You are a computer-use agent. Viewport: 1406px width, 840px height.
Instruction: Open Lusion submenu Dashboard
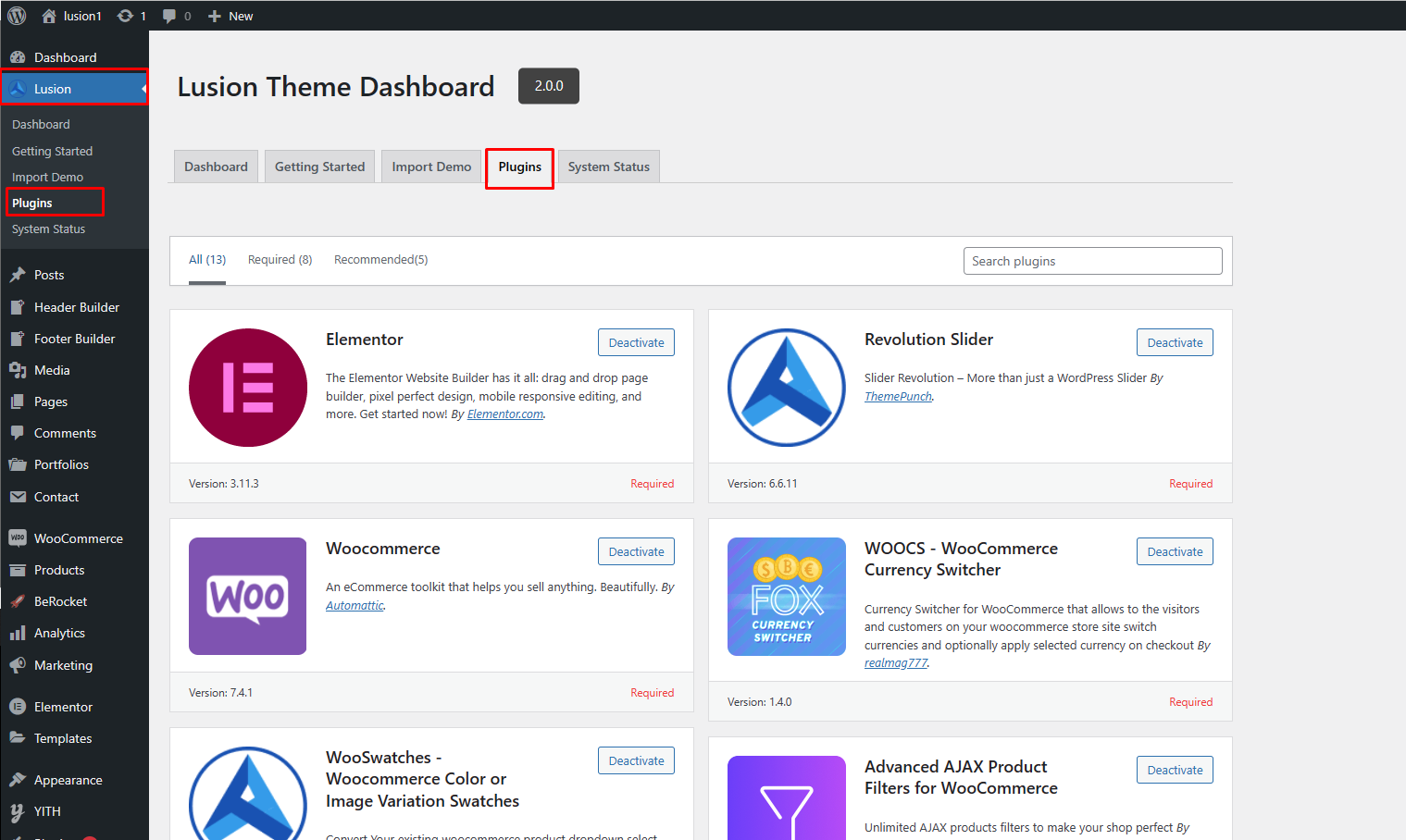pos(41,124)
